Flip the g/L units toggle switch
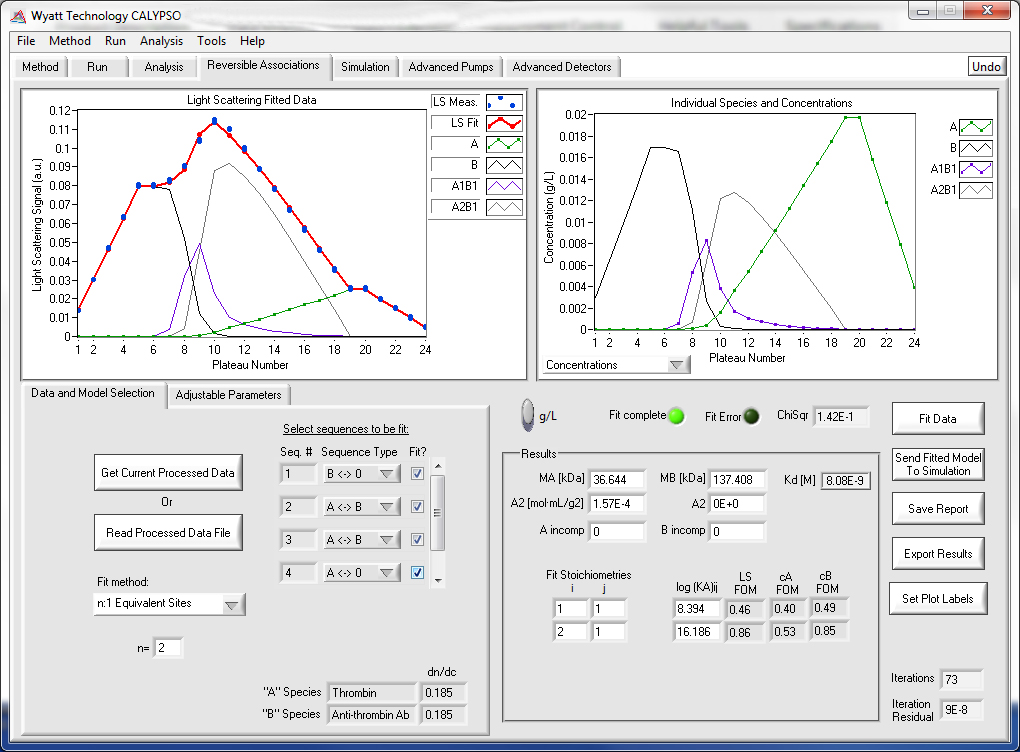Image resolution: width=1020 pixels, height=752 pixels. coord(528,416)
